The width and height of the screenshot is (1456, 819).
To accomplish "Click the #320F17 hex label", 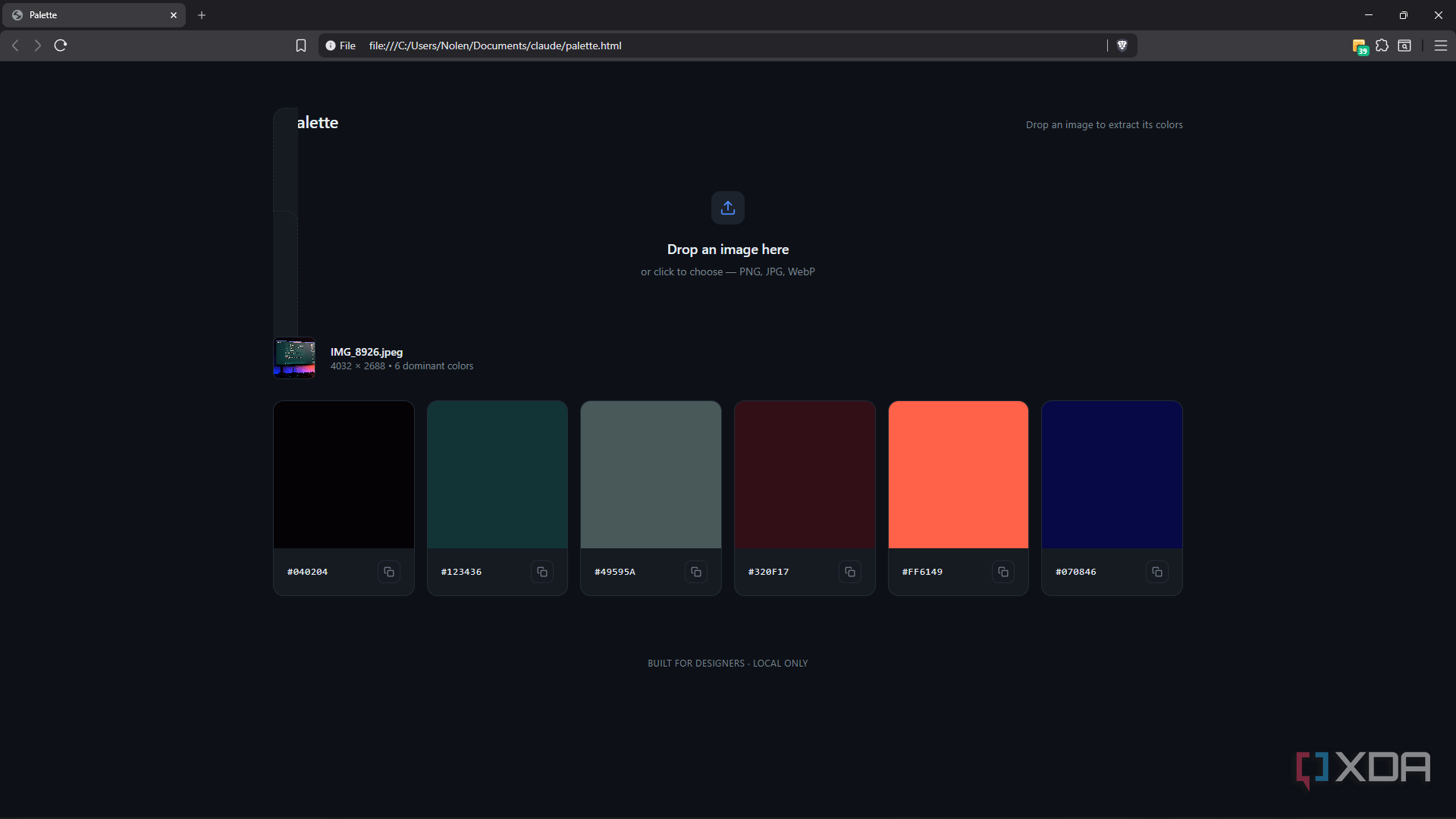I will click(x=768, y=572).
